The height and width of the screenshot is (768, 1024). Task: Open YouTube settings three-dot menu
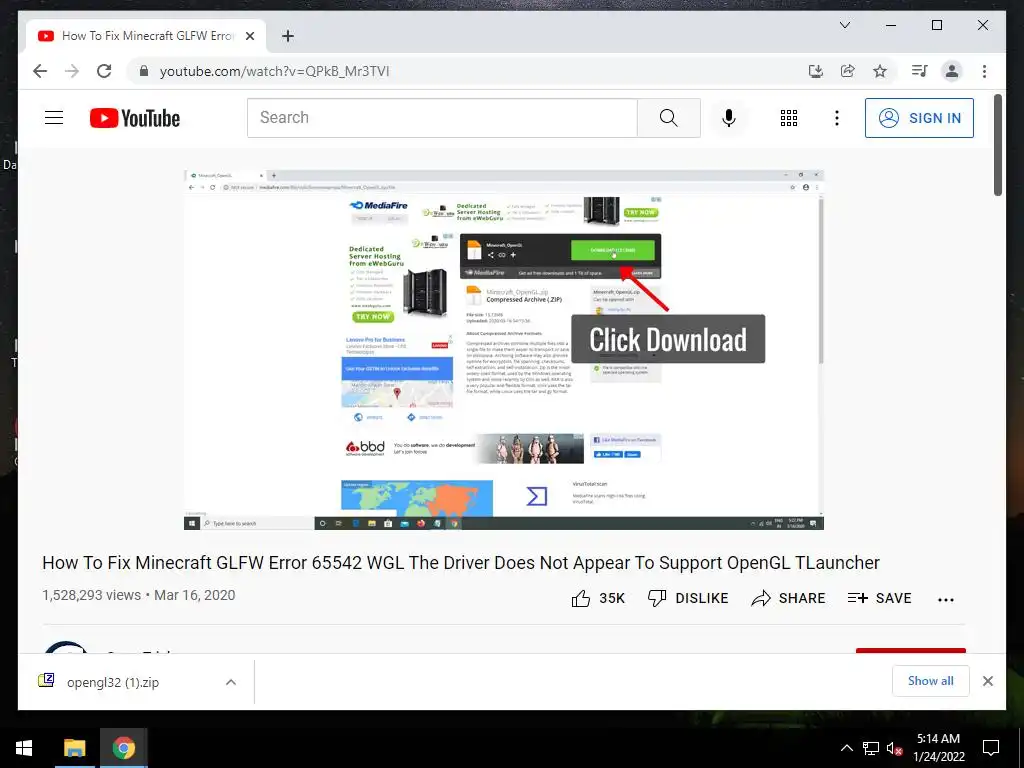tap(837, 118)
